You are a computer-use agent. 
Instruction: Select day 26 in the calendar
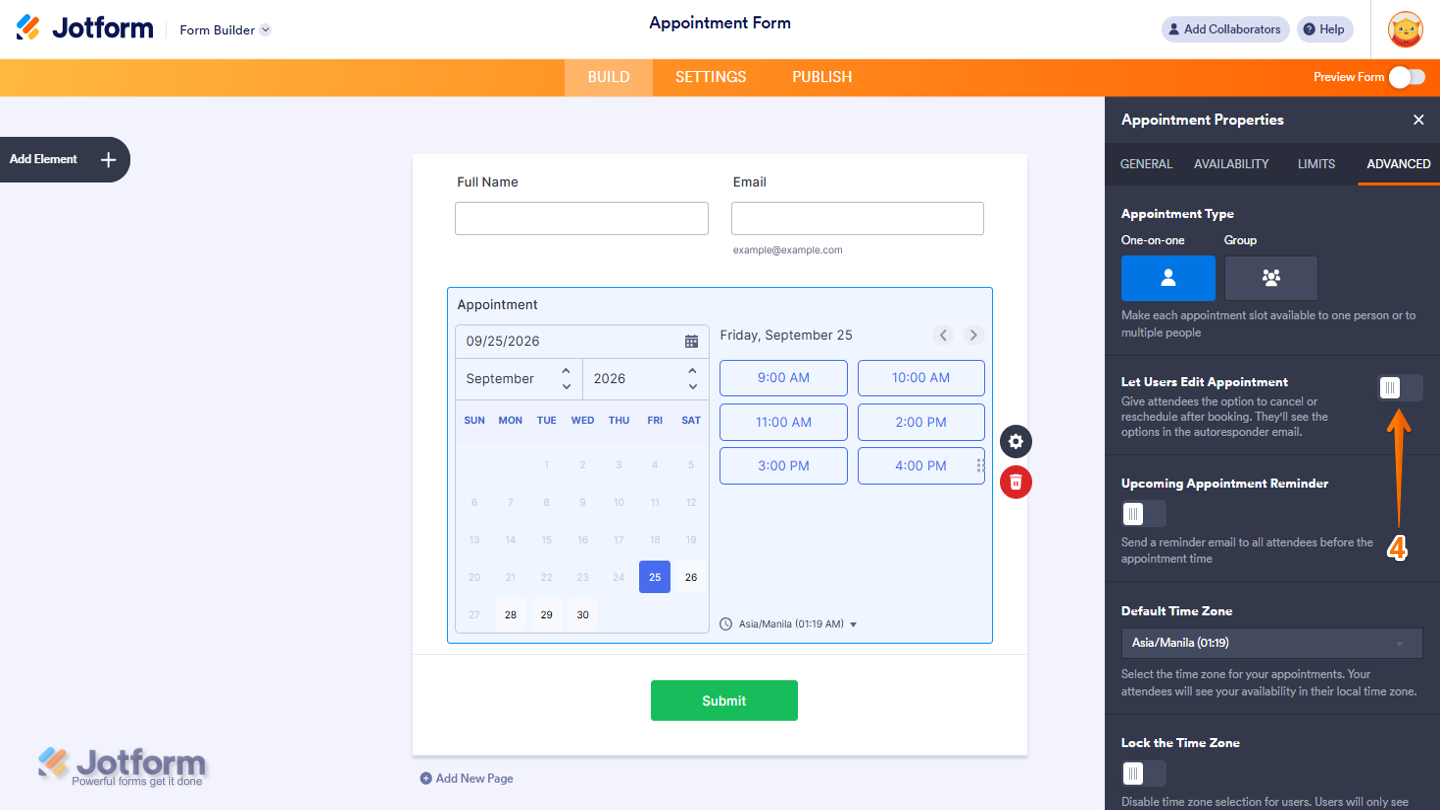[691, 577]
